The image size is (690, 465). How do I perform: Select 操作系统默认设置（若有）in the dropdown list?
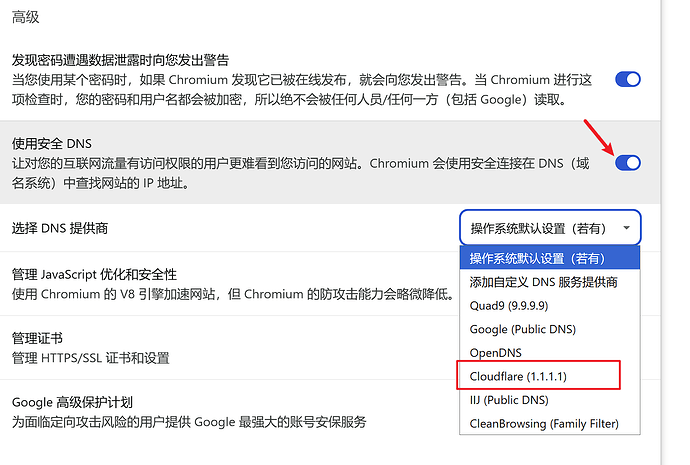tap(550, 258)
